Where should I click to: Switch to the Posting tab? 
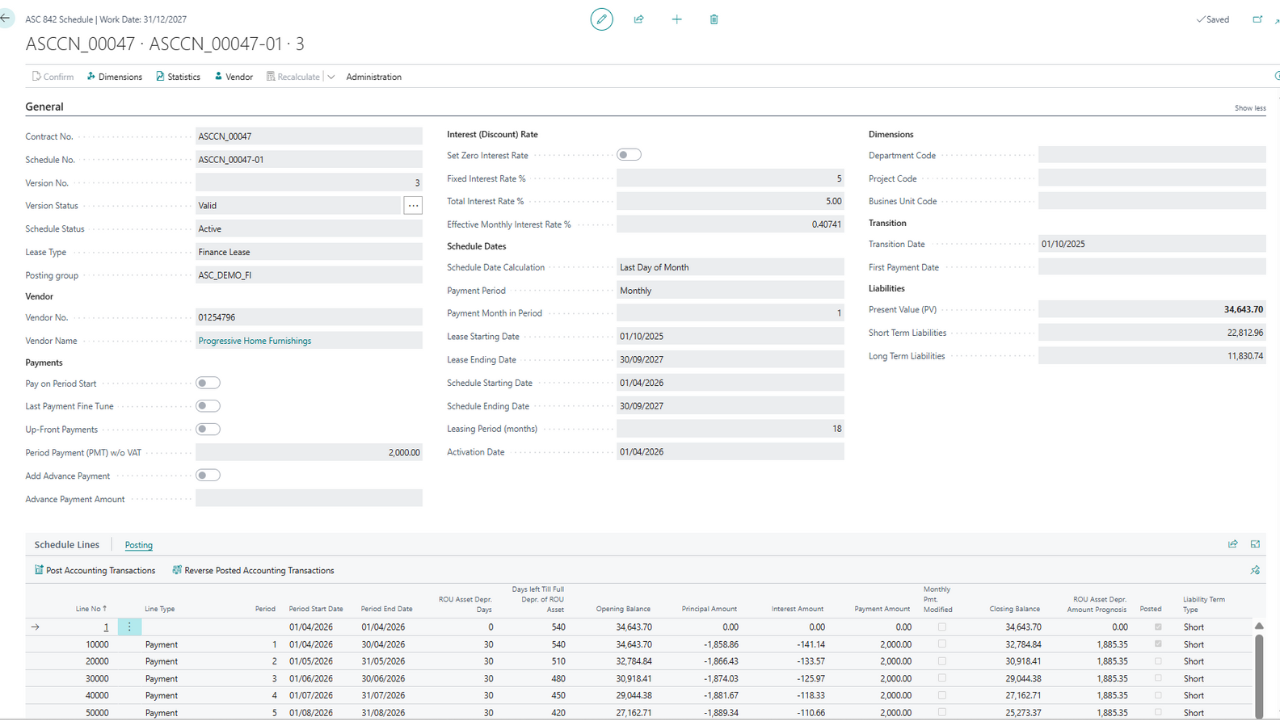pos(138,545)
